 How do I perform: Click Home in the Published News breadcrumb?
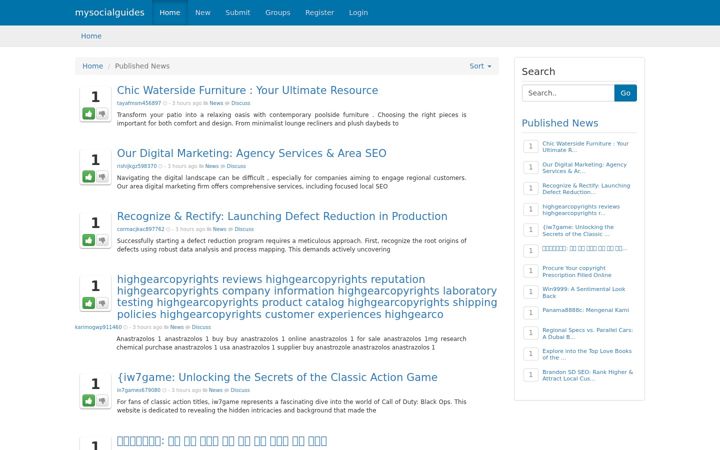(92, 66)
